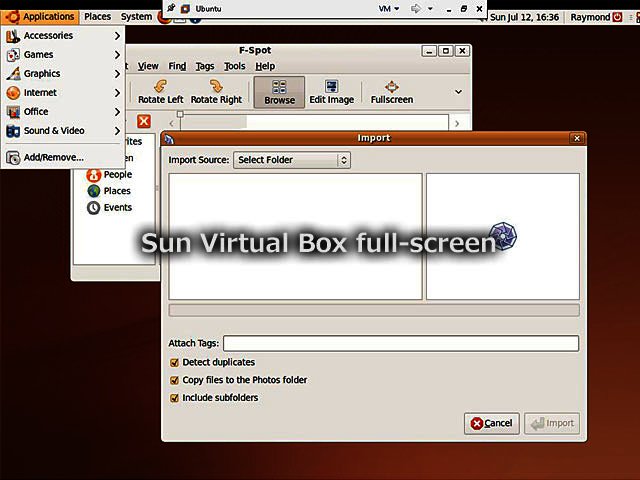Click the Attach Tags text field
This screenshot has height=480, width=640.
(x=400, y=344)
